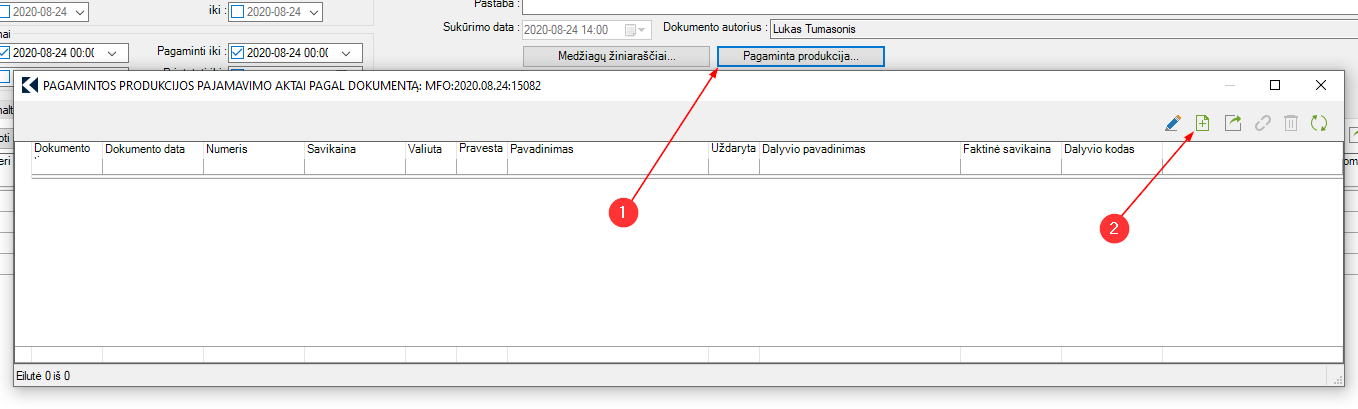The image size is (1358, 409).
Task: Expand the 'Pagaminti iki' datetime dropdown arrow
Action: (x=344, y=52)
